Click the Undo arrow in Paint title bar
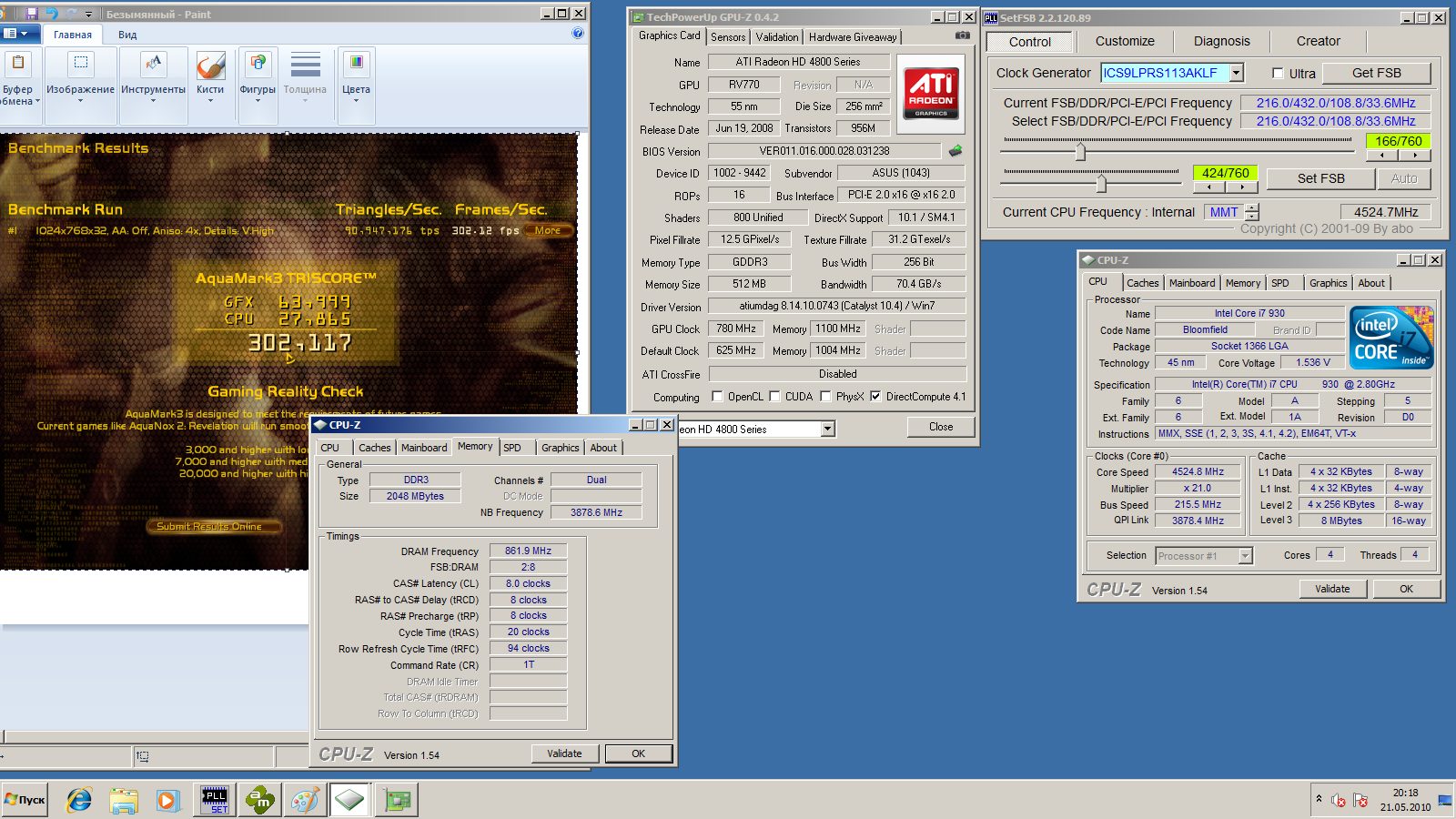This screenshot has height=819, width=1456. (52, 14)
